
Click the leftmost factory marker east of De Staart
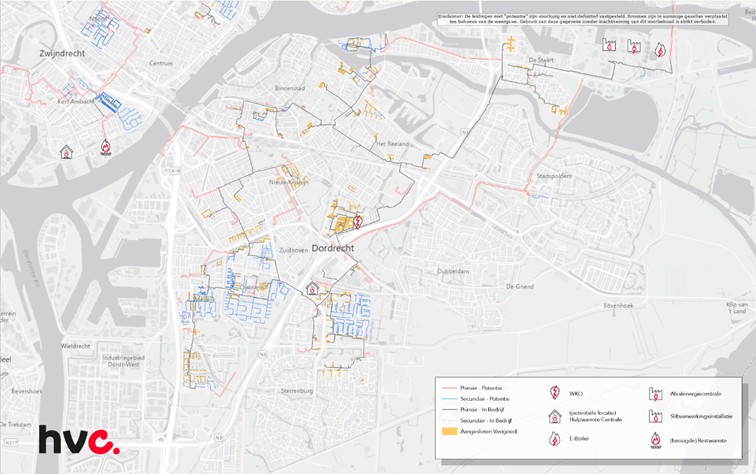click(609, 44)
